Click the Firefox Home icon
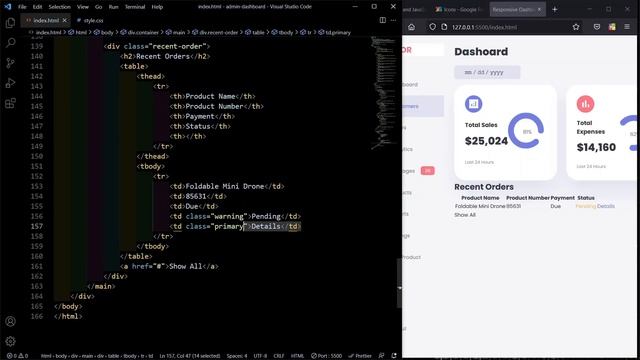 (x=411, y=27)
